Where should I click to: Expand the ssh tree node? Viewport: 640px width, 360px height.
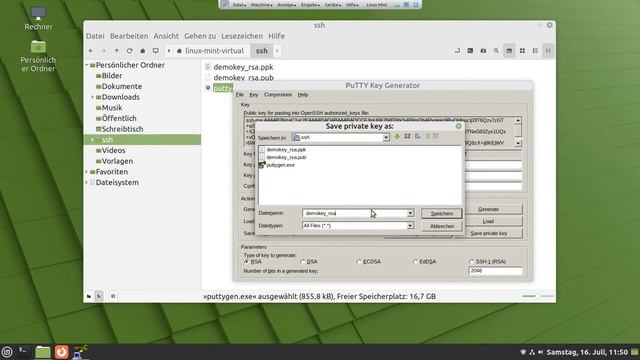tap(92, 140)
